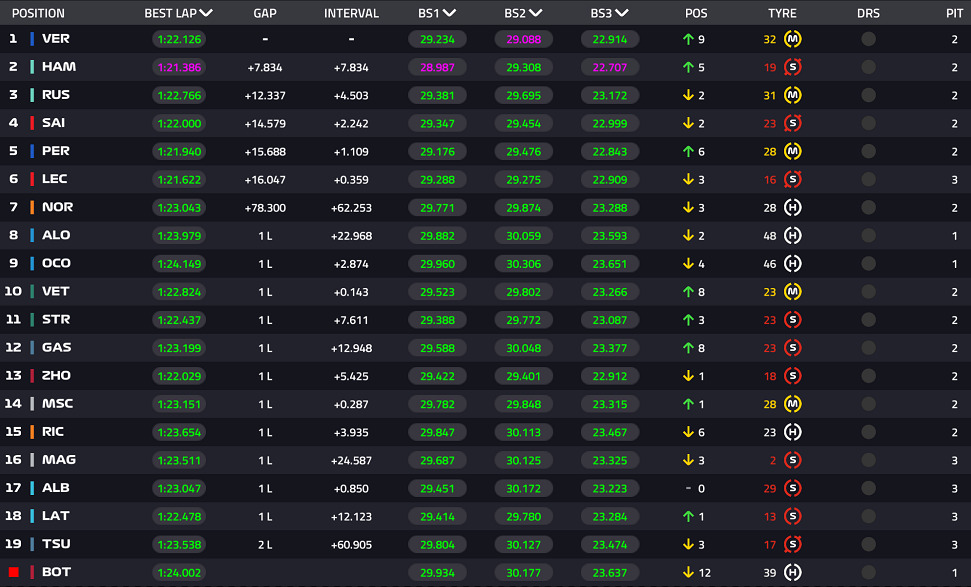
Task: Expand the BS1 column chevron
Action: pyautogui.click(x=450, y=13)
